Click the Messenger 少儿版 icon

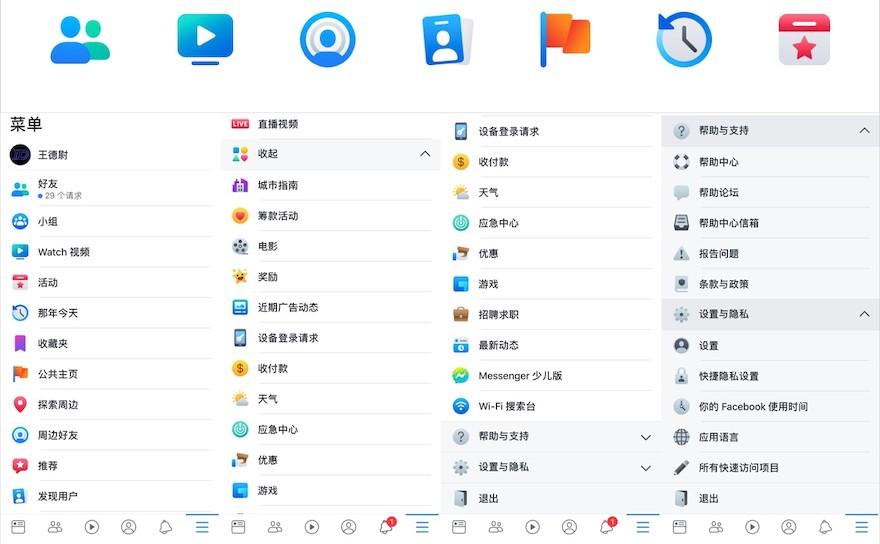[x=461, y=376]
